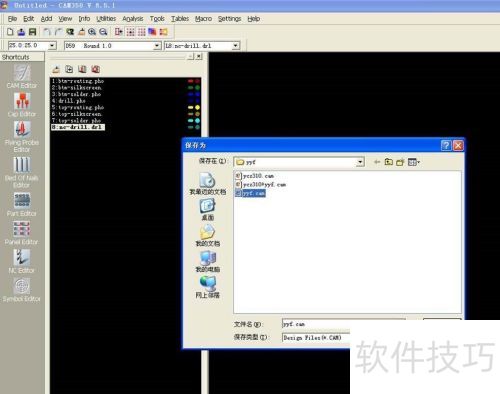Click the redraw brush icon in main toolbar
Screen dimensions: 500x394
tap(81, 32)
